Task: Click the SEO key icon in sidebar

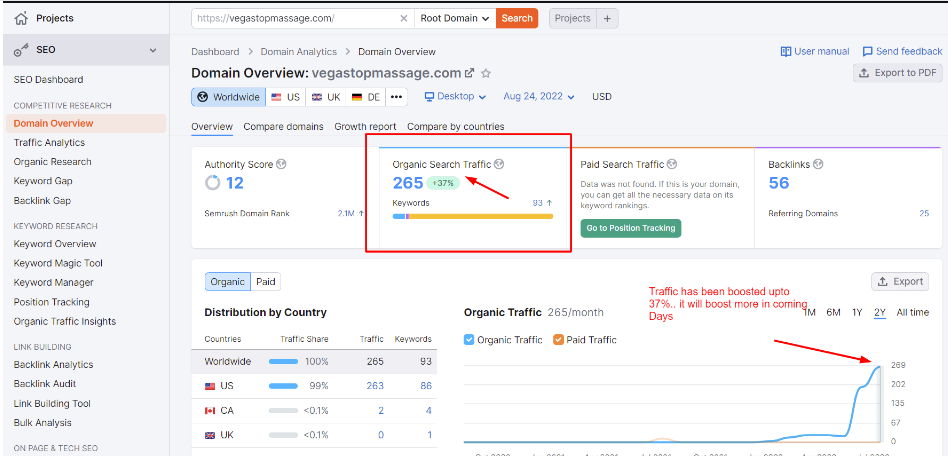Action: 21,51
